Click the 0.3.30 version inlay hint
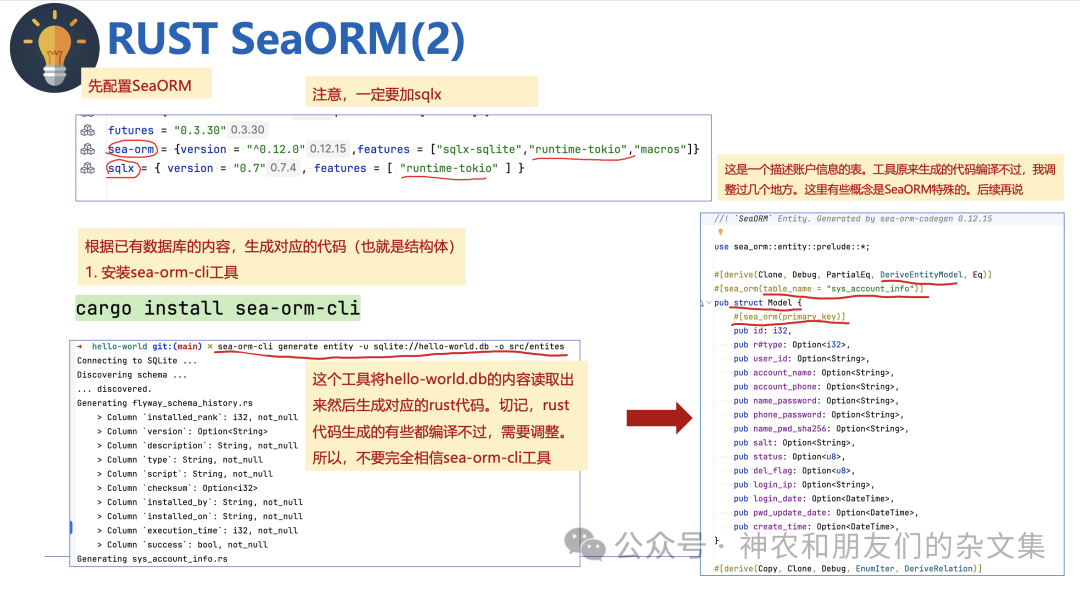1080x589 pixels. coord(247,130)
